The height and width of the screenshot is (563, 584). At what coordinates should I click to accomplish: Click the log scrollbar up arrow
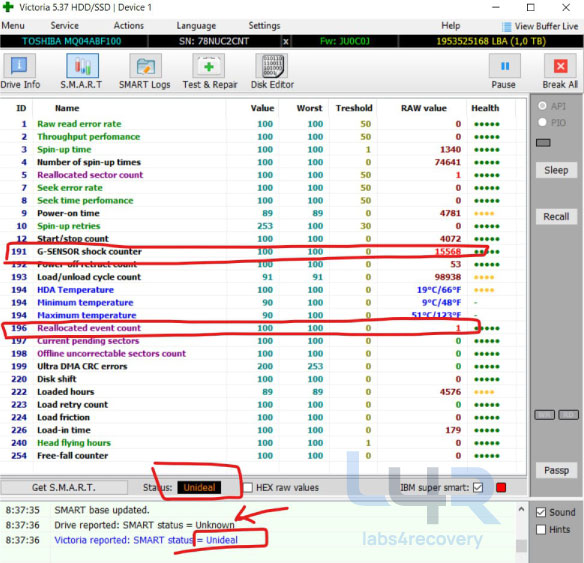tap(521, 509)
